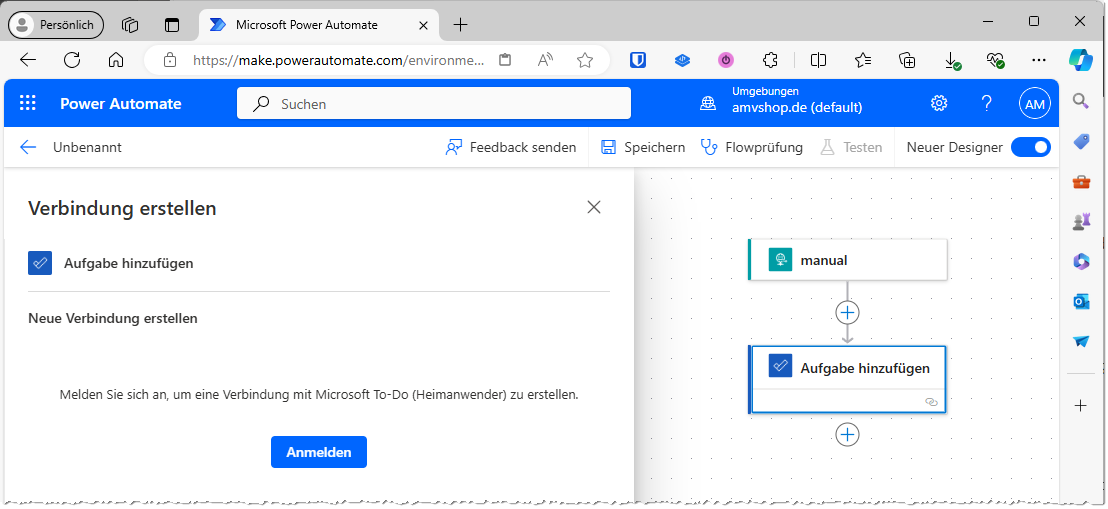This screenshot has width=1108, height=509.
Task: Add a step below Aufgabe hinzufügen
Action: tap(847, 434)
